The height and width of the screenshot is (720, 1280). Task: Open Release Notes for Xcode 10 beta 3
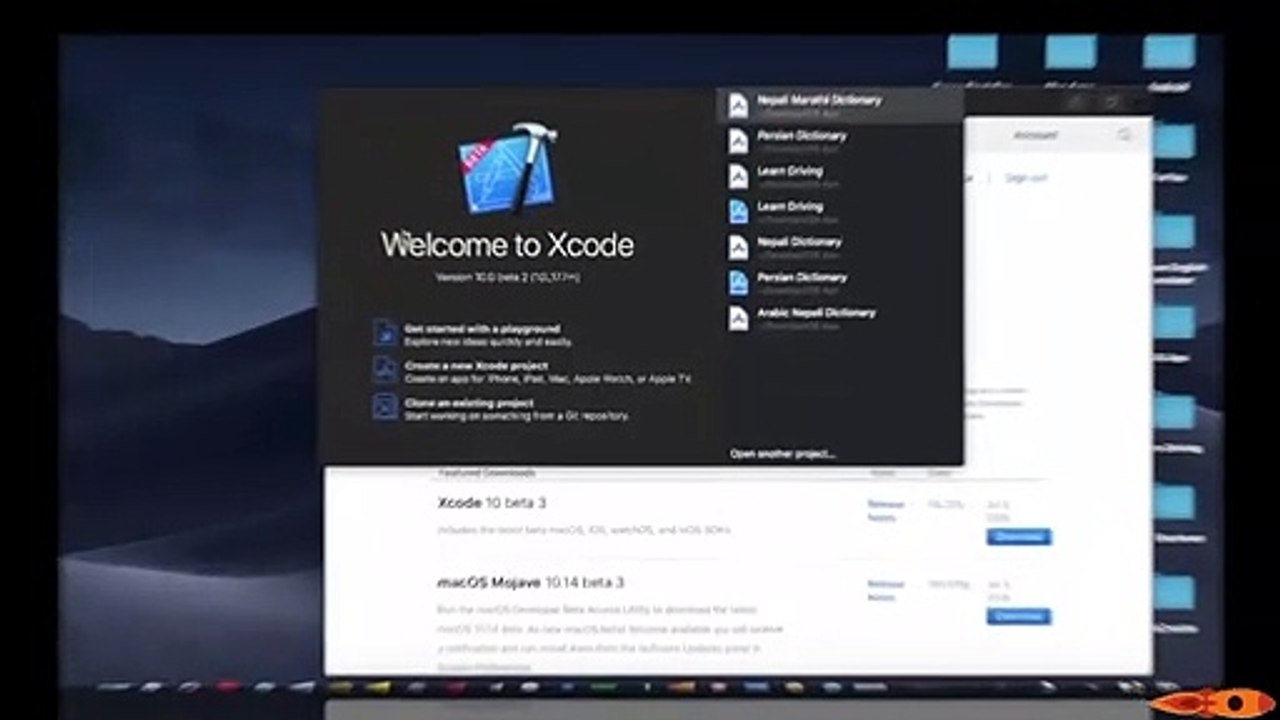point(885,511)
